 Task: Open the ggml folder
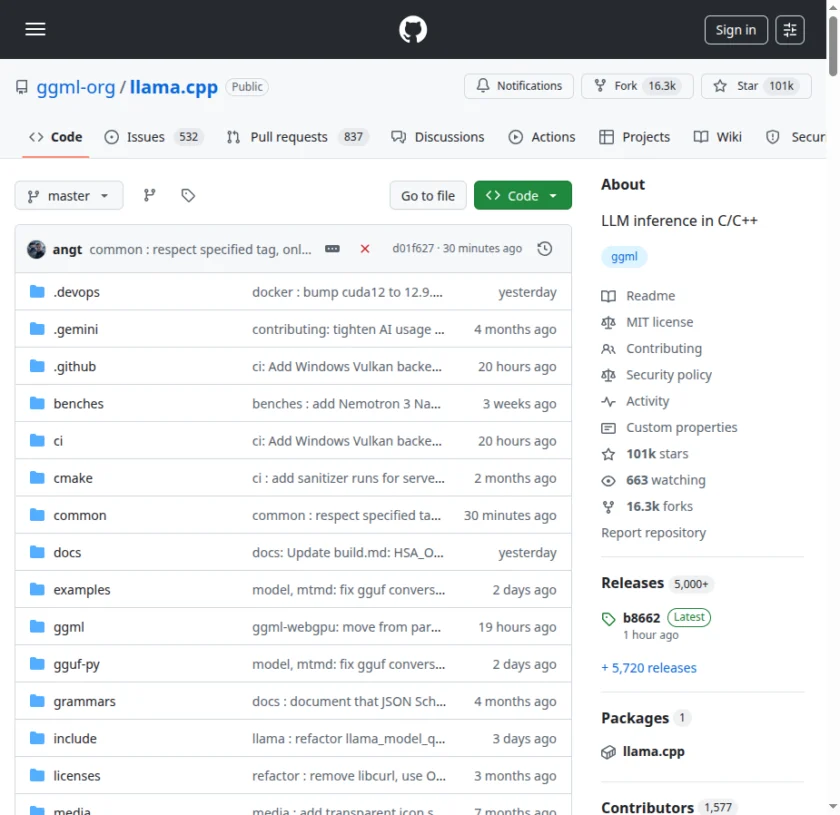pyautogui.click(x=68, y=627)
